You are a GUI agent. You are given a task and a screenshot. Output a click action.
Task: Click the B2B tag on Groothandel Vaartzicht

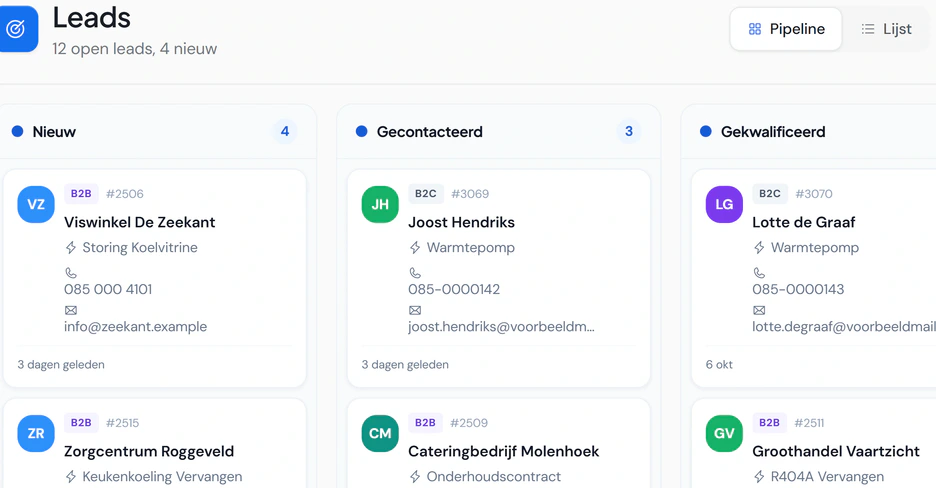coord(769,423)
